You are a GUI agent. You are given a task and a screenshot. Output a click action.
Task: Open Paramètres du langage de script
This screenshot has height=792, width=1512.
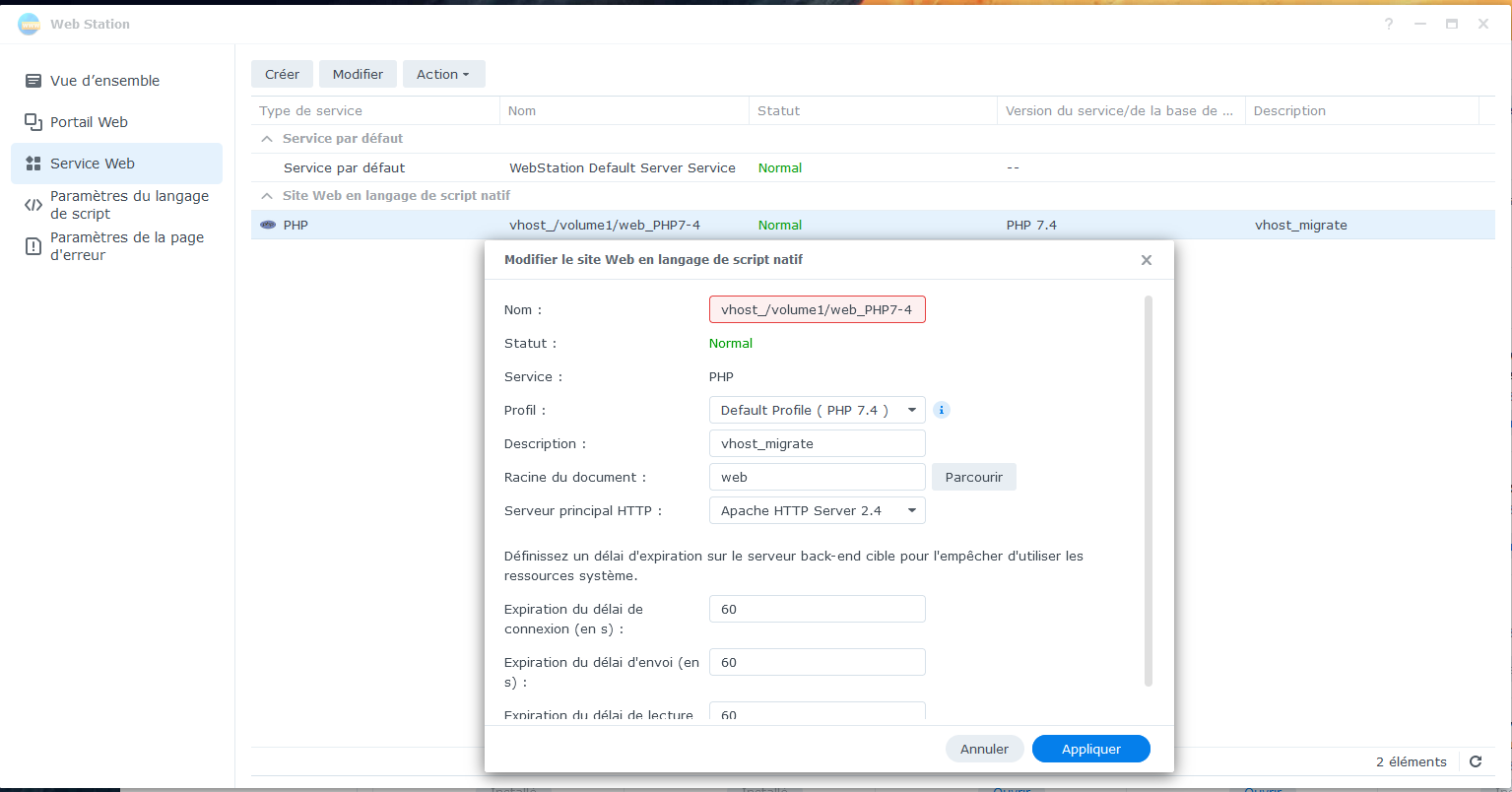[x=116, y=205]
